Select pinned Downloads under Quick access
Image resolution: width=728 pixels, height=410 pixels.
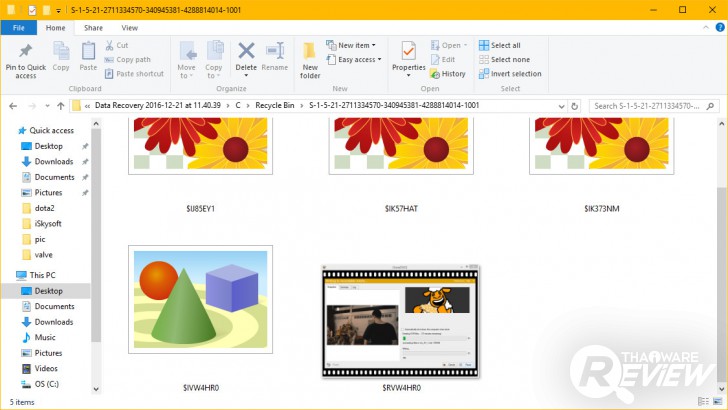47,162
